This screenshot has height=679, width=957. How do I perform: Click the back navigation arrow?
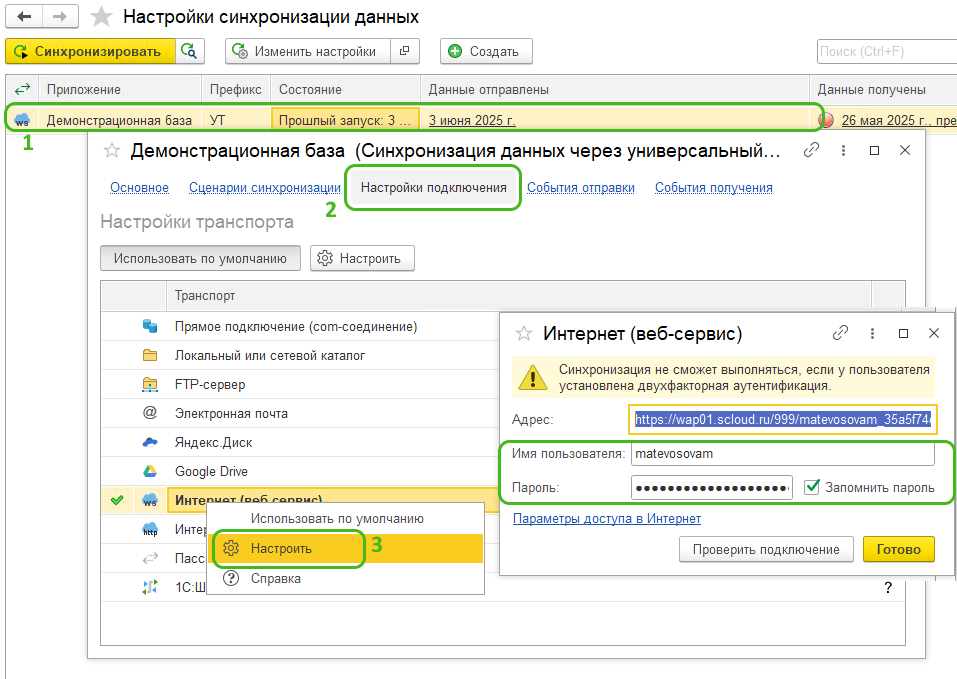click(23, 17)
